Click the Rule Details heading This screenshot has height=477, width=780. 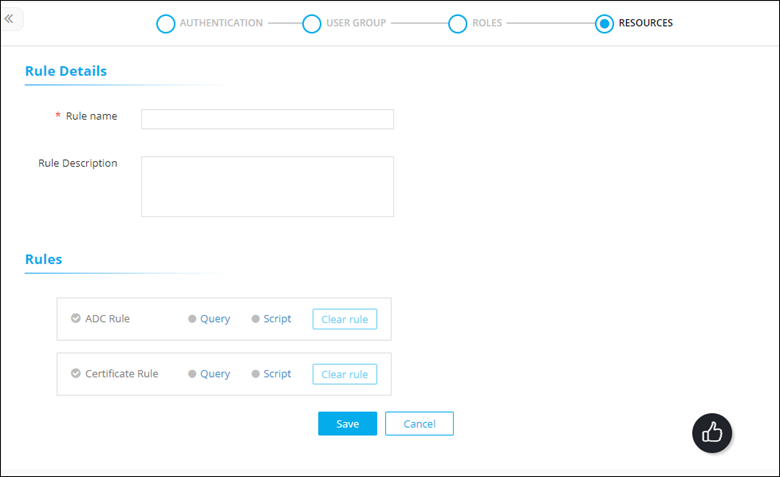click(x=66, y=71)
